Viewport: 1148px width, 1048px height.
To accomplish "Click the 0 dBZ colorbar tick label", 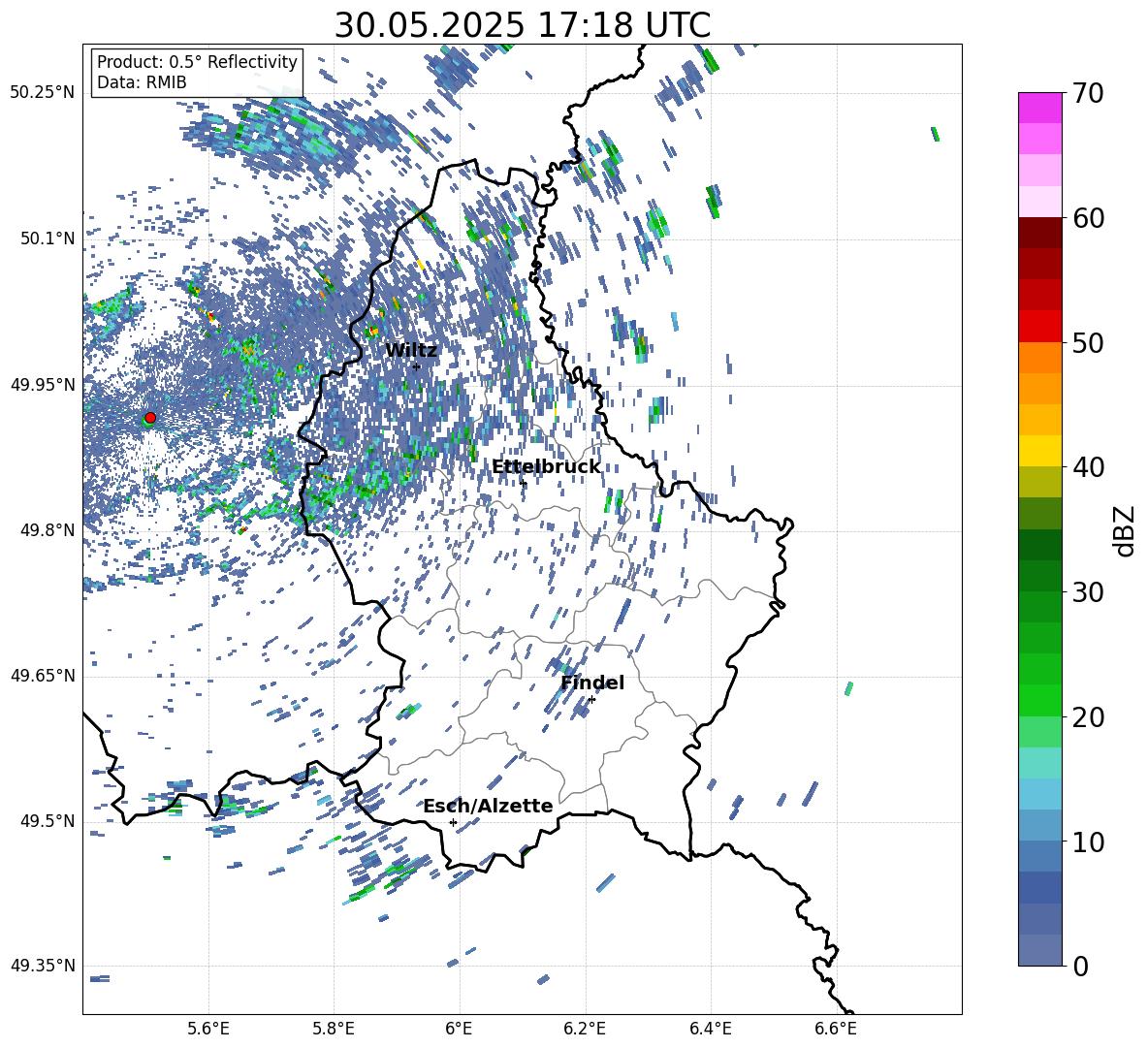I will 1080,967.
